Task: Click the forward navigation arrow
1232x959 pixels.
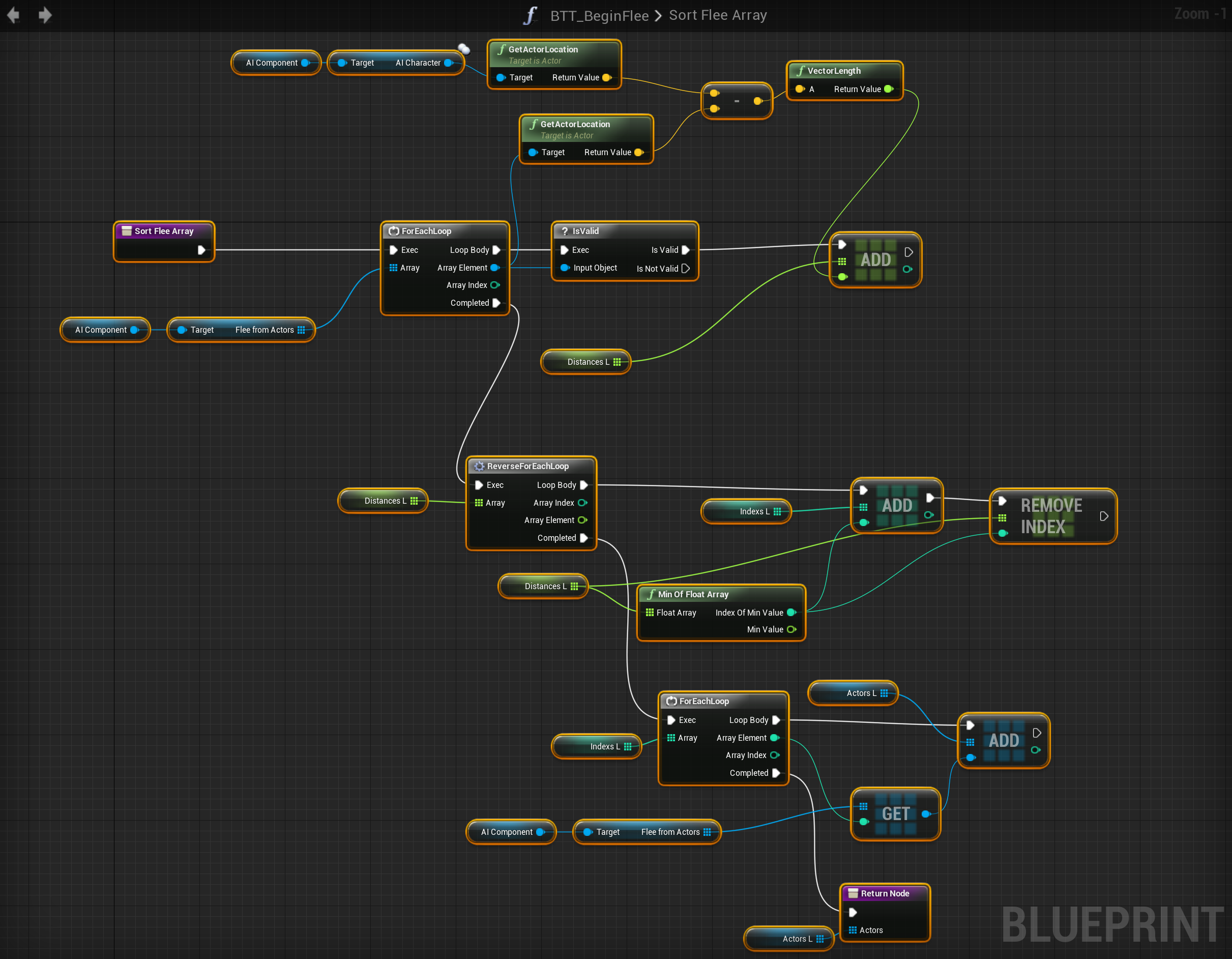Action: 45,15
